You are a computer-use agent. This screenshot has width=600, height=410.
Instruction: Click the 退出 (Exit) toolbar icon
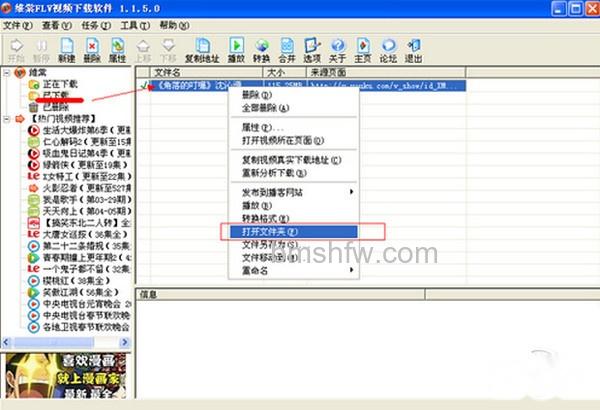coord(414,50)
